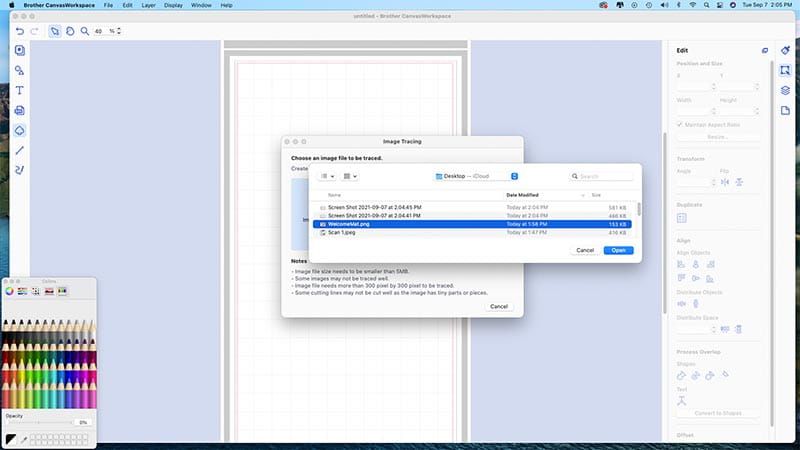This screenshot has width=800, height=450.
Task: Select the Image Tracing tool icon
Action: click(19, 130)
